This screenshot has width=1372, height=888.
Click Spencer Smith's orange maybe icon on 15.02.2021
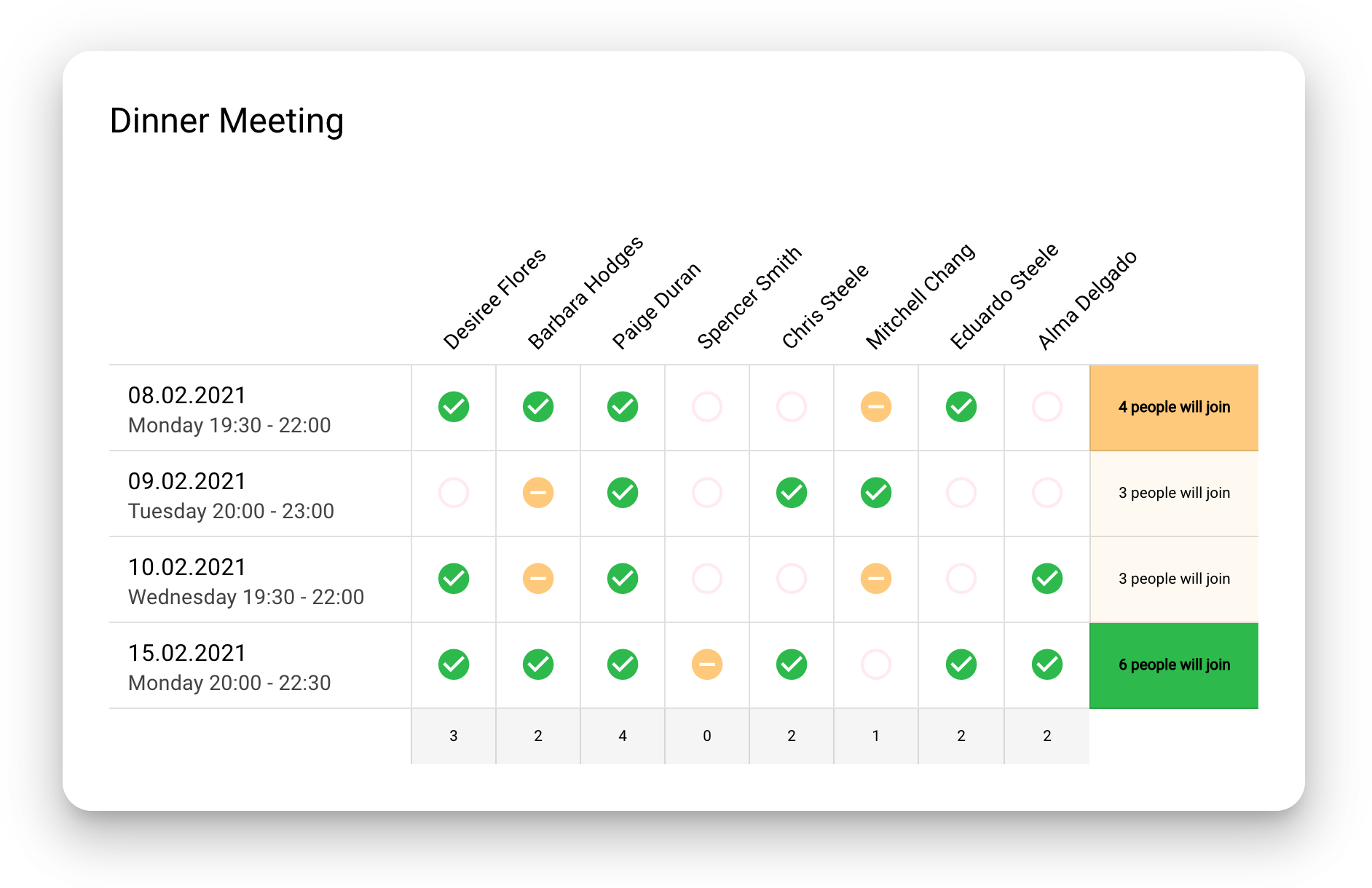click(x=707, y=665)
